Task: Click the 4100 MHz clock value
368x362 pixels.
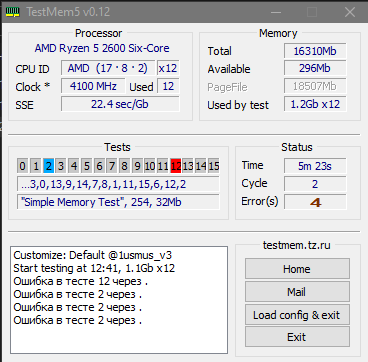Action: click(x=93, y=86)
